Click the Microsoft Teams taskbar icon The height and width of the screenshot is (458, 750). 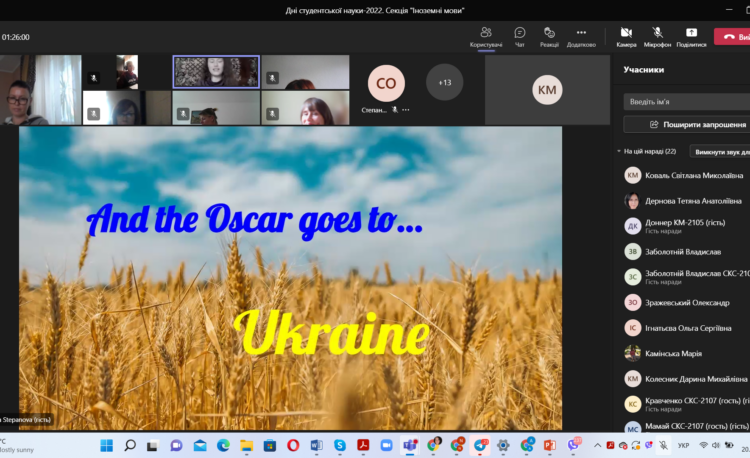(410, 446)
